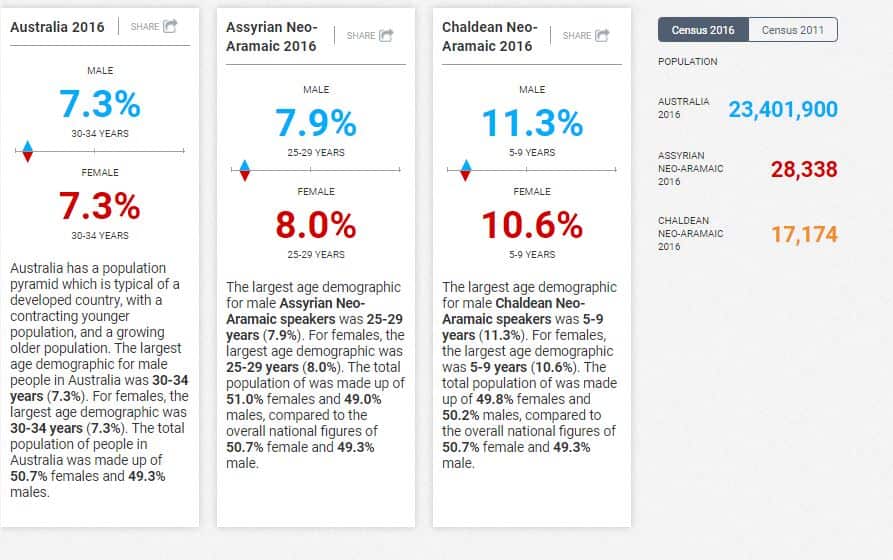
Task: Click the orange Chaldean population figure 17,174
Action: (x=803, y=235)
